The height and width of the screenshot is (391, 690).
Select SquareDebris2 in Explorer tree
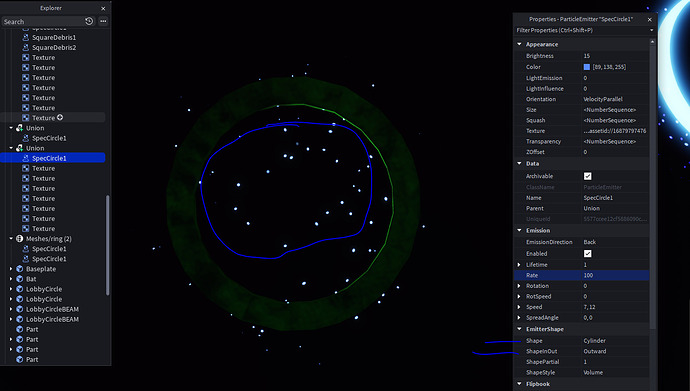(x=54, y=48)
